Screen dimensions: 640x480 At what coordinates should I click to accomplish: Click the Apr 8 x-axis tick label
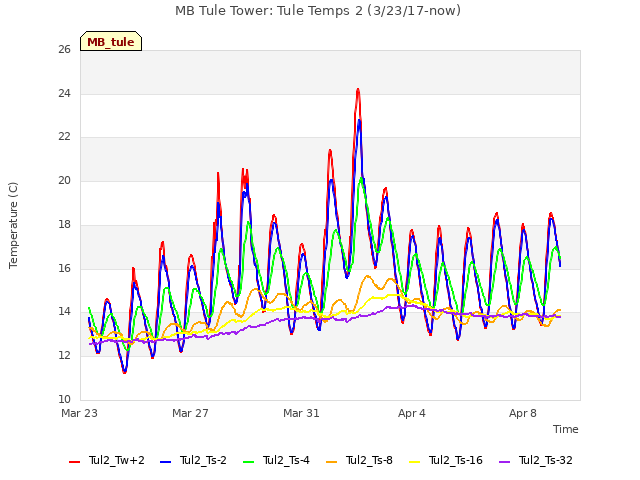pos(523,413)
